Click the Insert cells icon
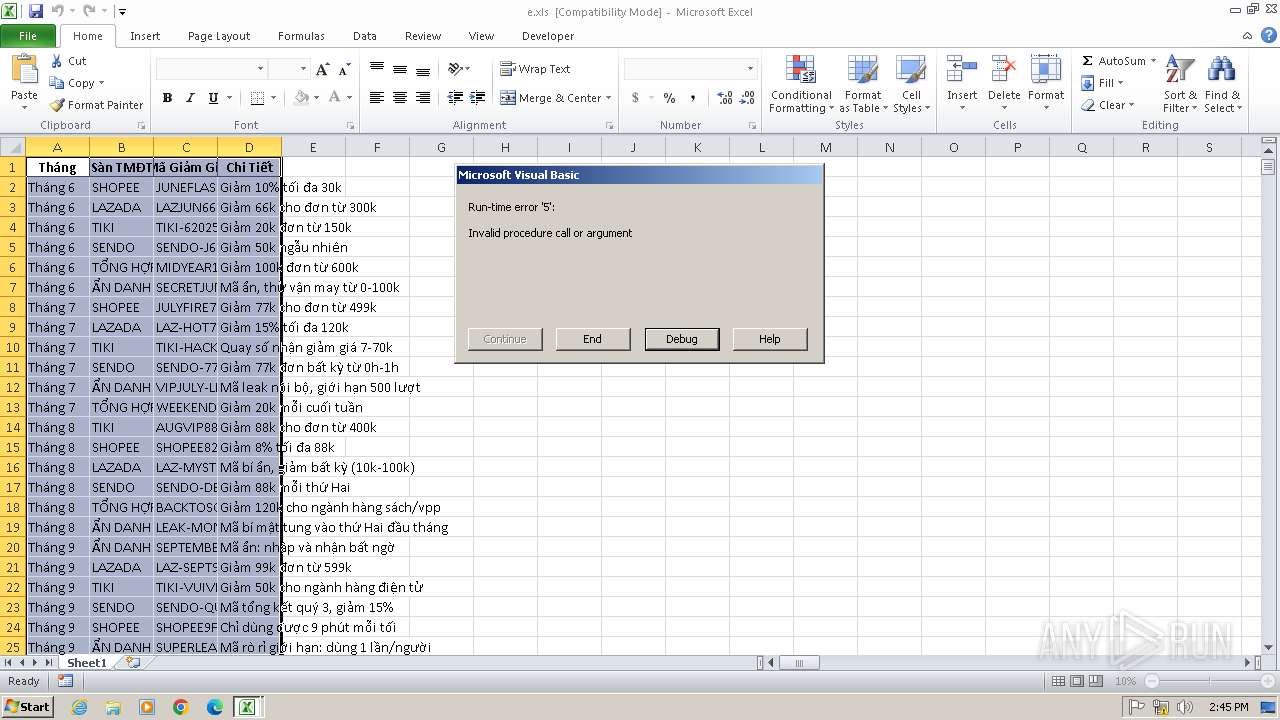Viewport: 1280px width, 720px height. (962, 70)
